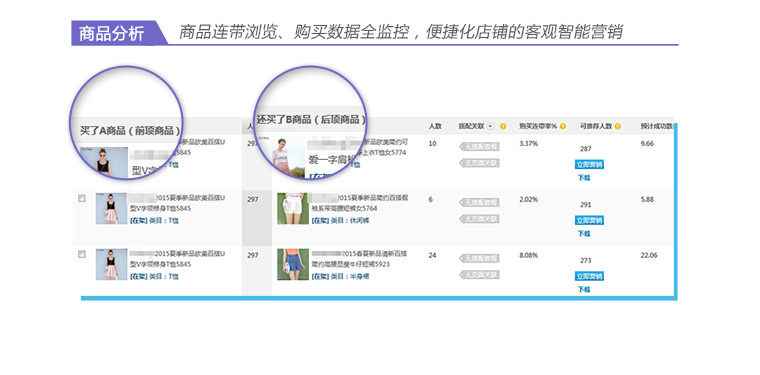Select the 9.66 estimated success value
The width and height of the screenshot is (760, 375).
(647, 143)
